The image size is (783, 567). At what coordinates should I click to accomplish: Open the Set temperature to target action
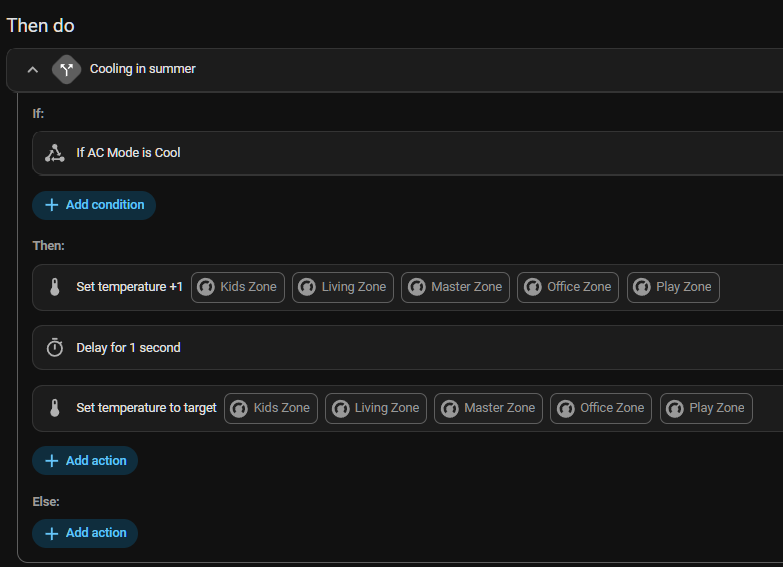click(407, 408)
